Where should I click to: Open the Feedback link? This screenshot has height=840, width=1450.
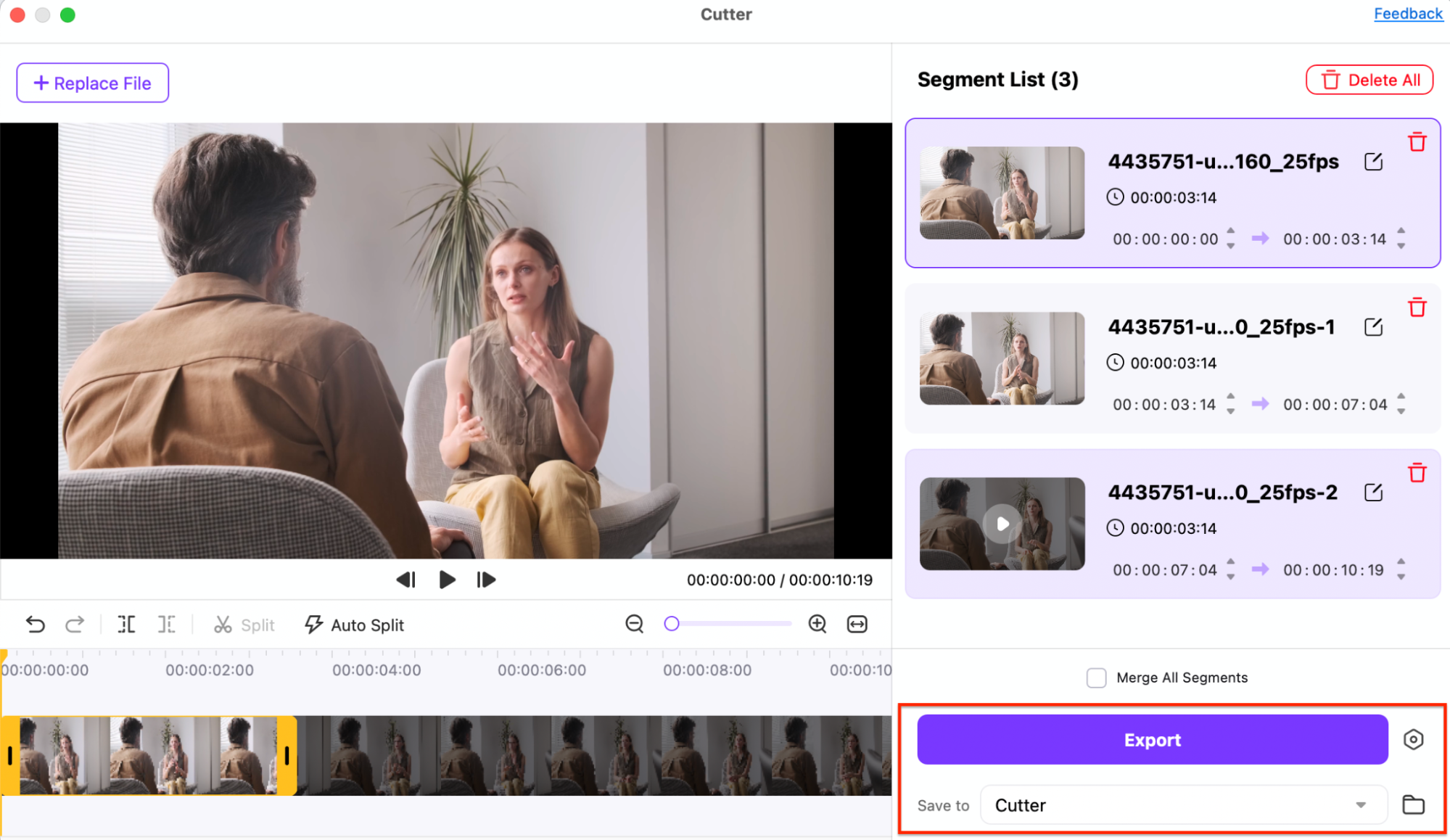coord(1407,14)
